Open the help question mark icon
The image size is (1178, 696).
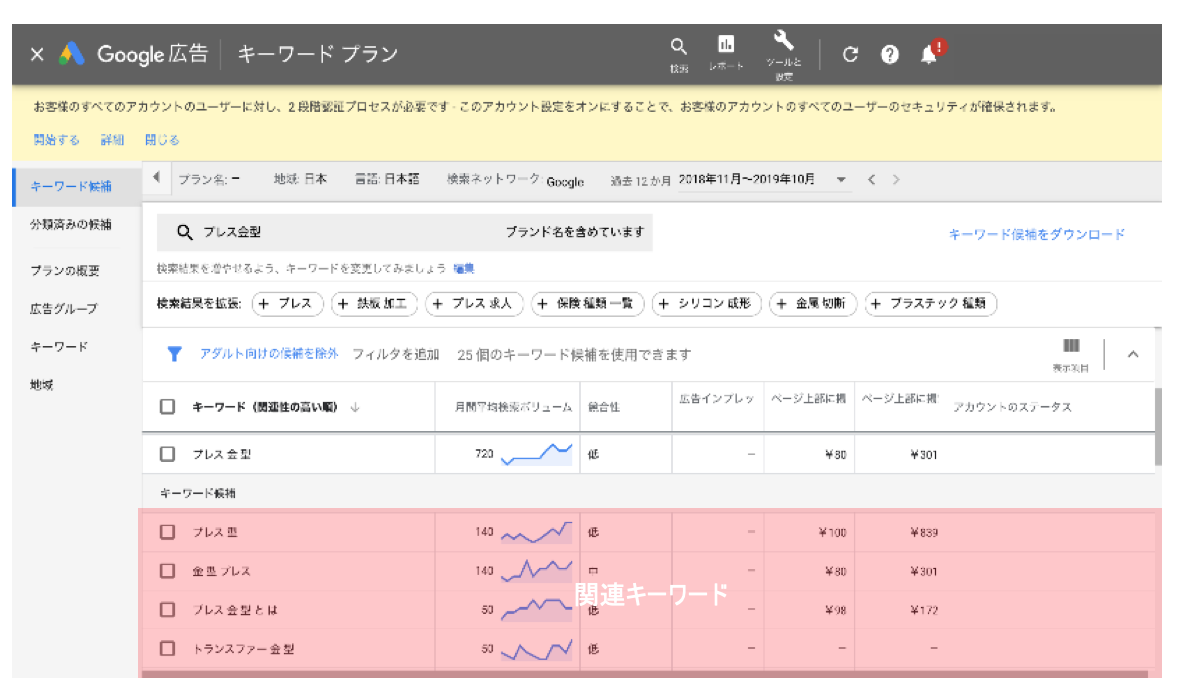[889, 55]
